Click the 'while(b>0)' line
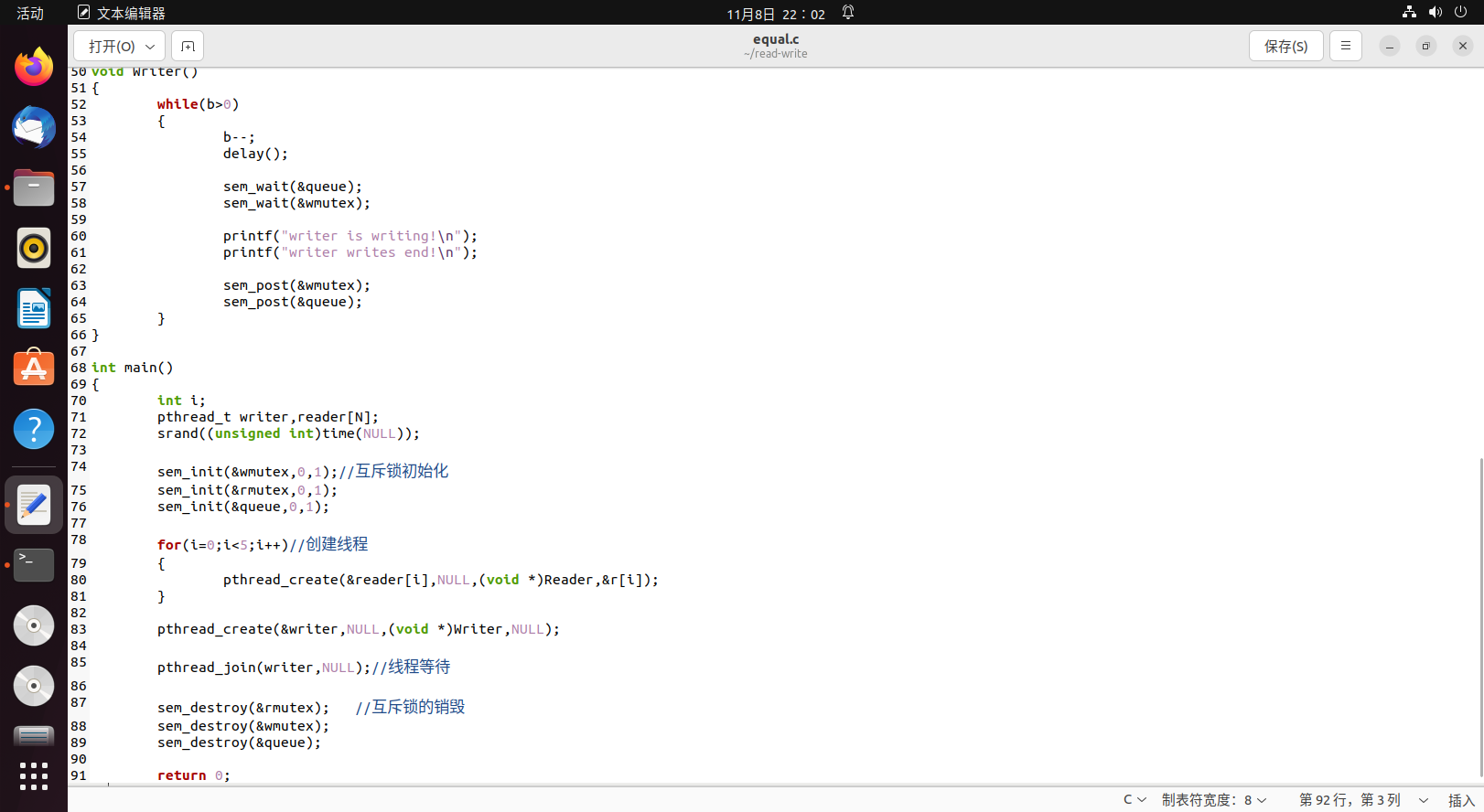The image size is (1484, 812). [198, 104]
